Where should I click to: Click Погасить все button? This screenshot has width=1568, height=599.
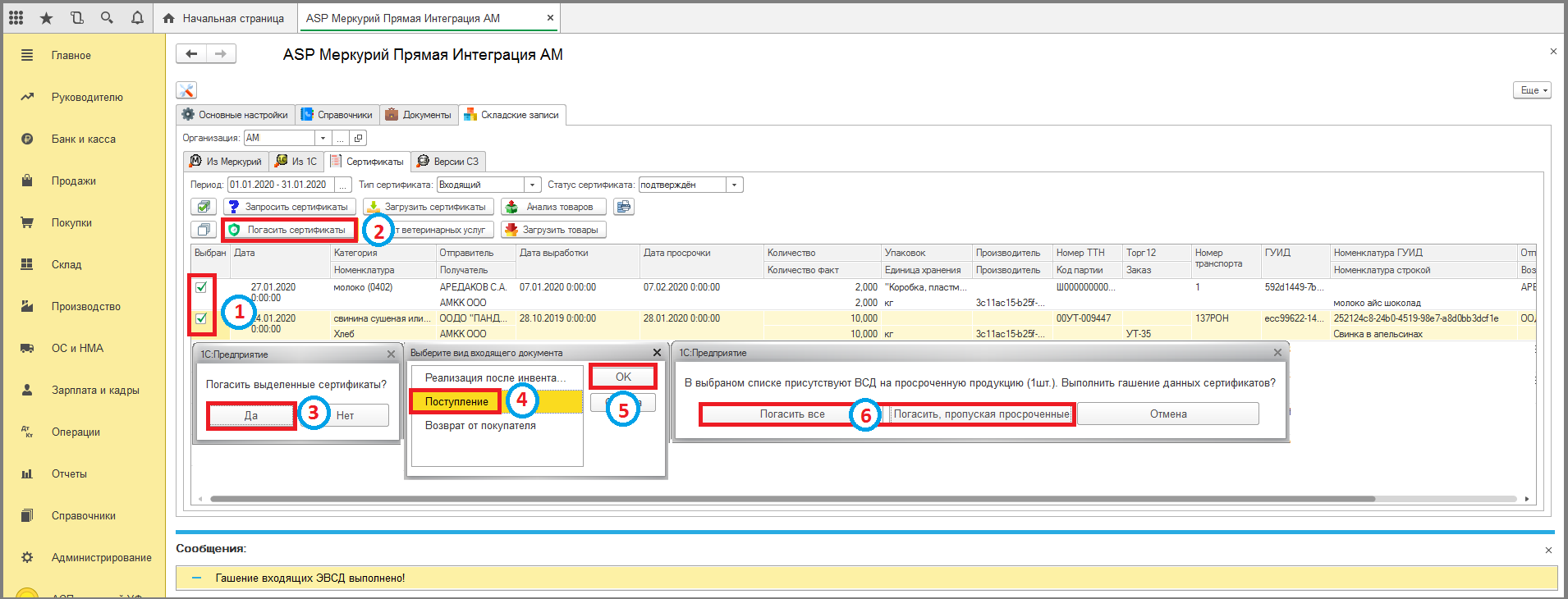coord(792,414)
